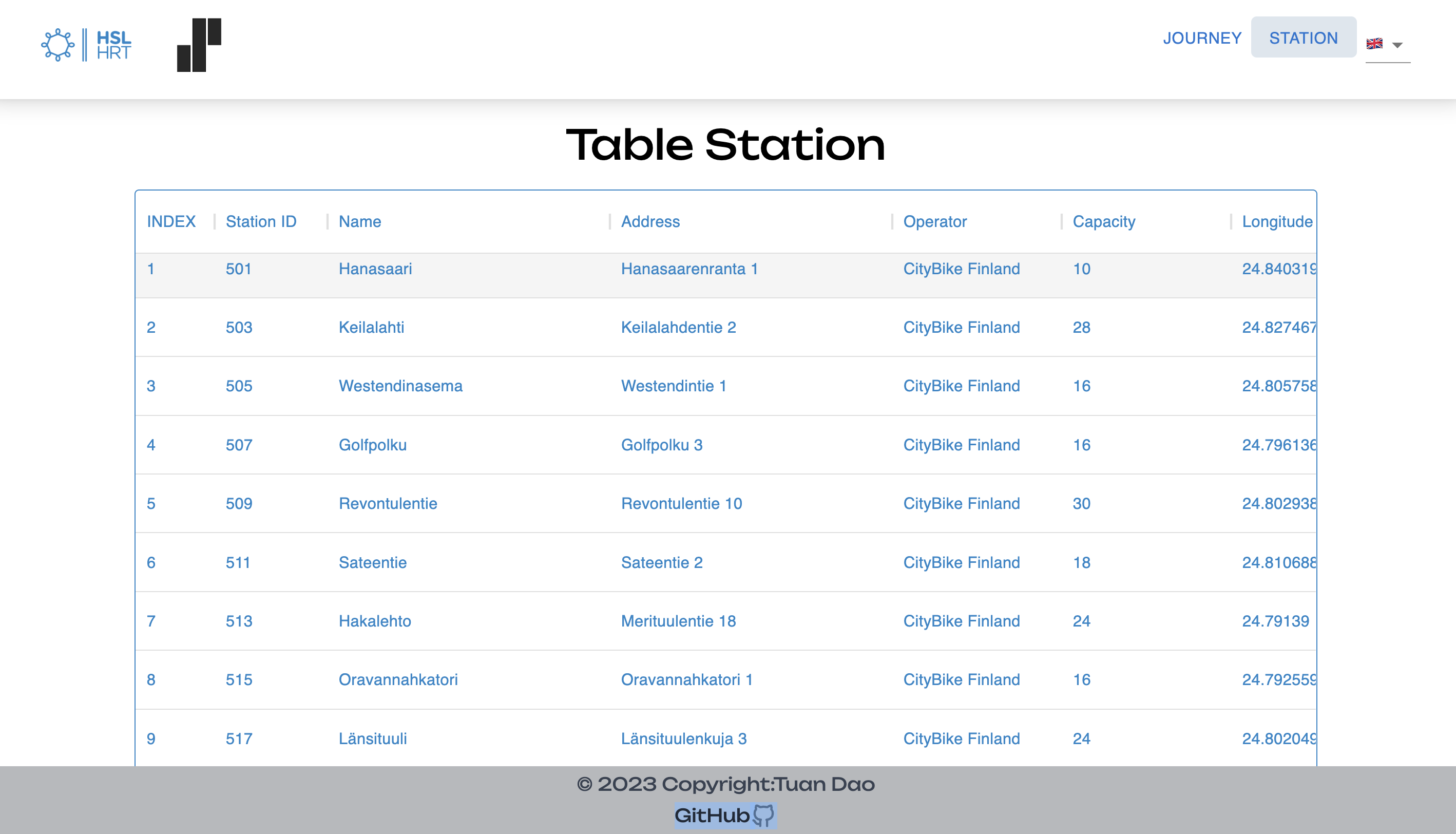
Task: Switch to the JOURNEY page
Action: click(x=1202, y=38)
